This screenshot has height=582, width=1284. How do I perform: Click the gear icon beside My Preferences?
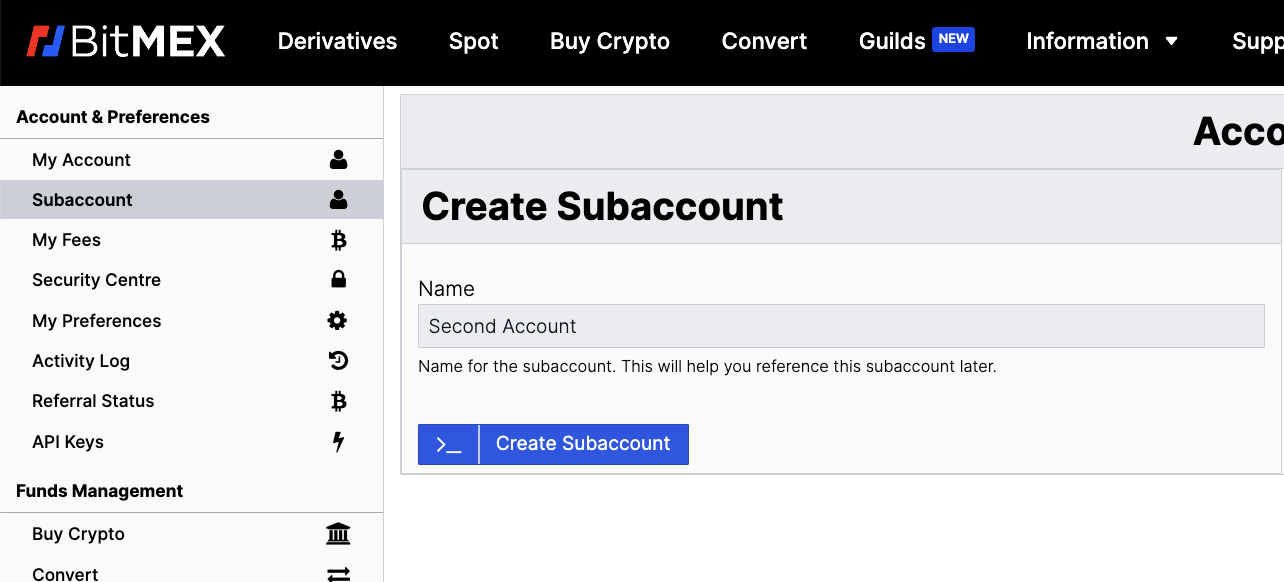338,320
